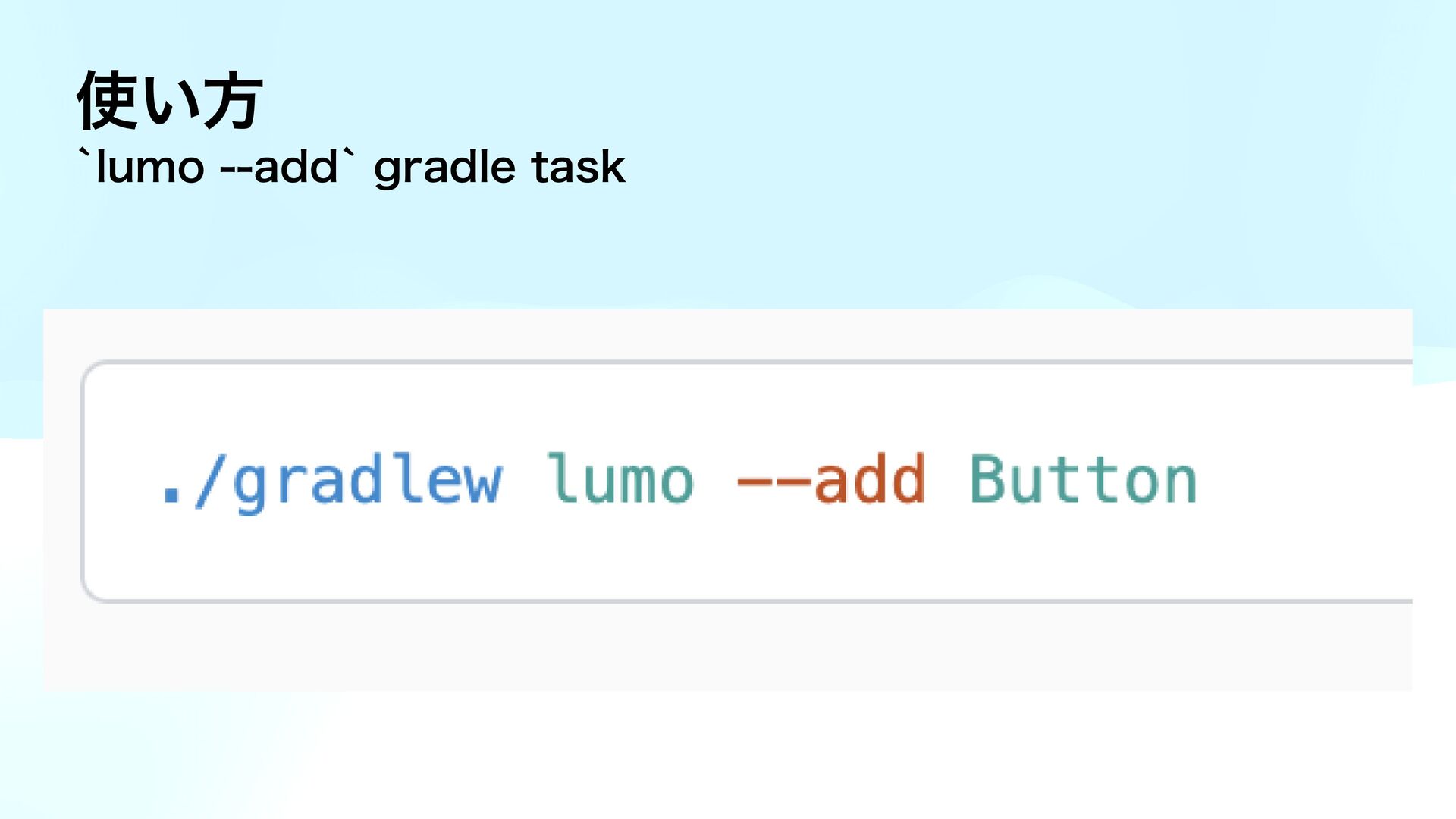
Task: Click the teal "lumo" in the code block
Action: tap(620, 480)
